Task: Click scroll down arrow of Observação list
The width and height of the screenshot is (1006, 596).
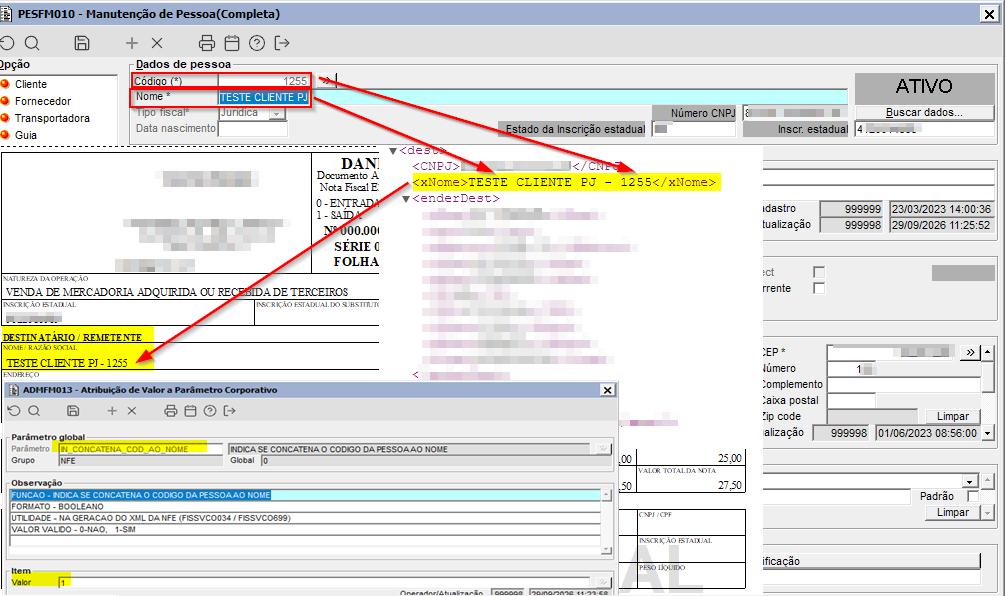Action: point(606,550)
